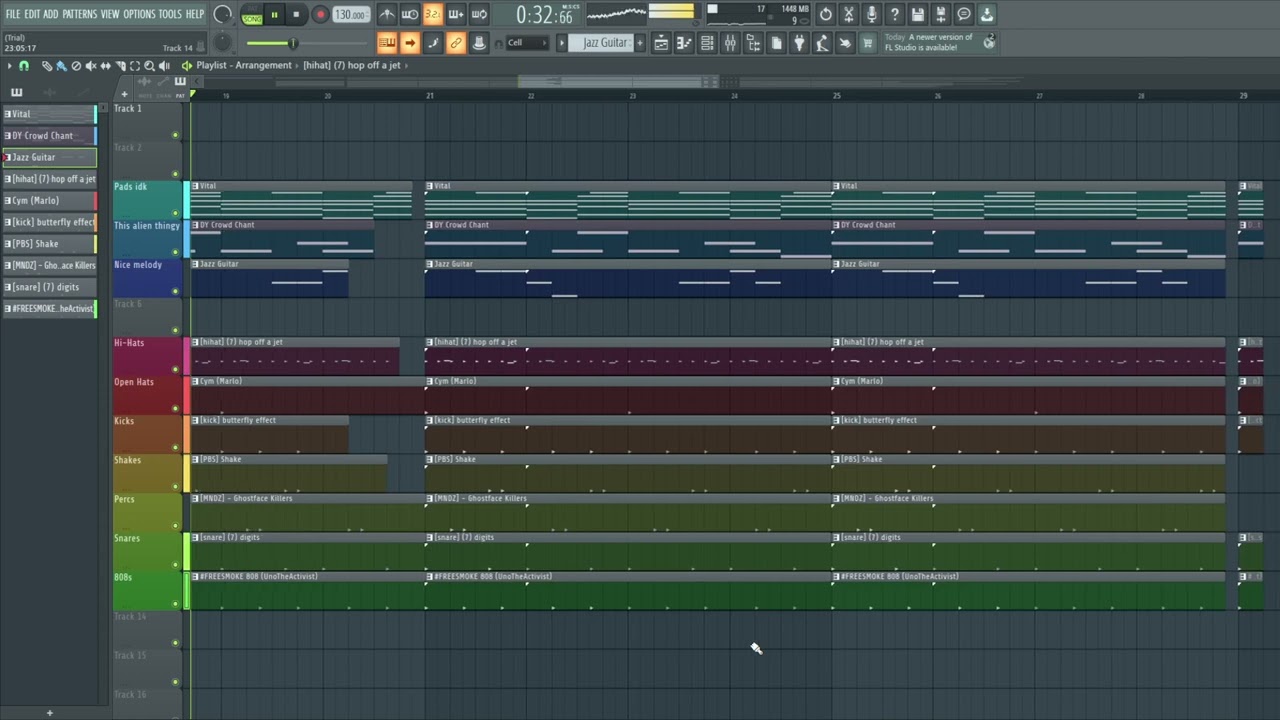Open the PATTERNS menu
The height and width of the screenshot is (720, 1280).
tap(79, 14)
